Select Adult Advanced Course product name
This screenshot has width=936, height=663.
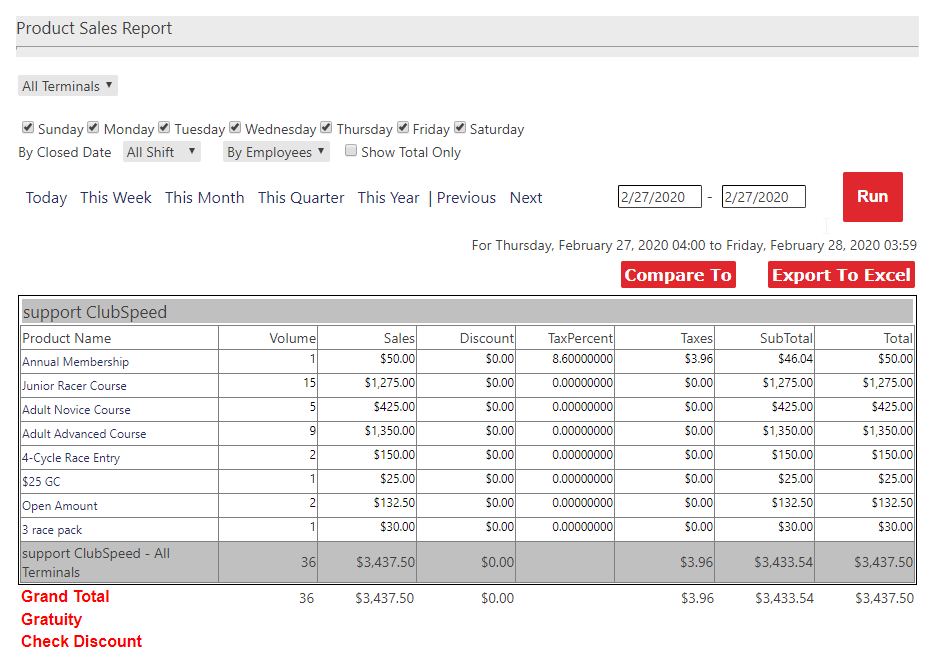tap(84, 433)
